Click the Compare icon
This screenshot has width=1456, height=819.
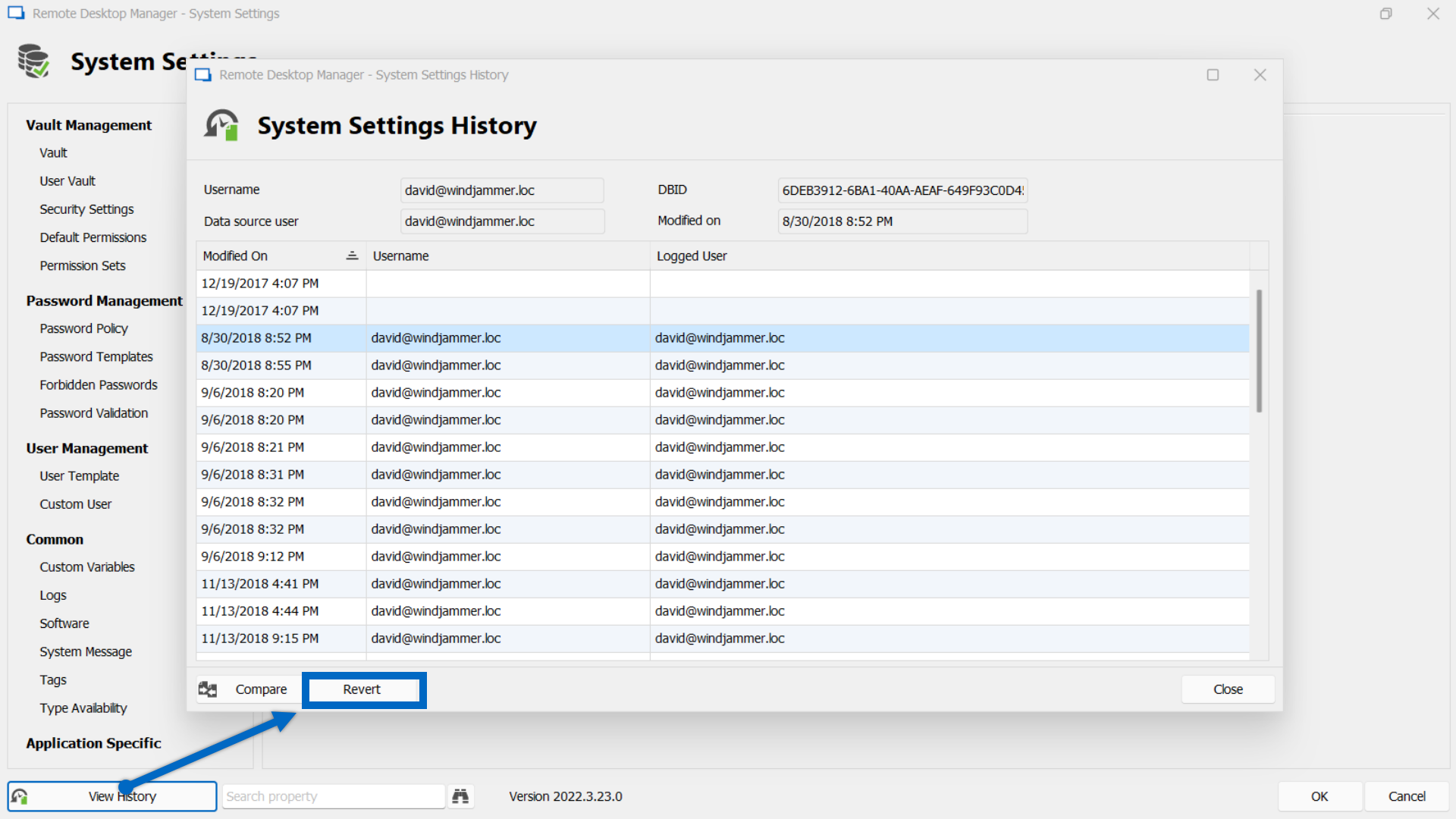click(x=207, y=689)
